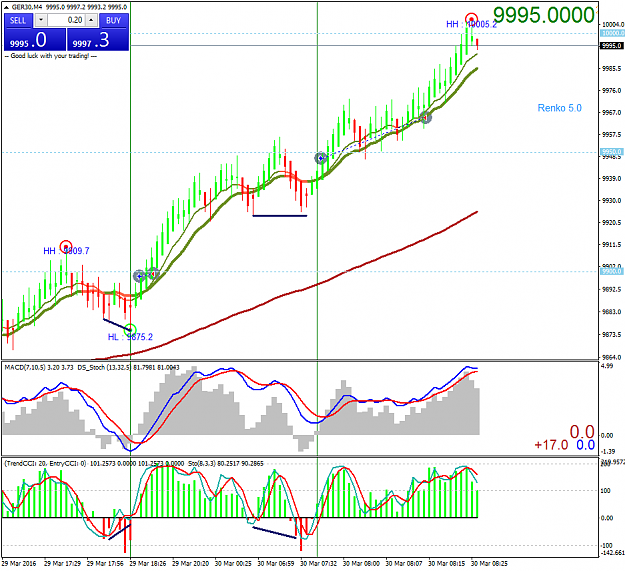This screenshot has height=571, width=625.
Task: Click the 9920.5 price scale value
Action: coord(611,222)
